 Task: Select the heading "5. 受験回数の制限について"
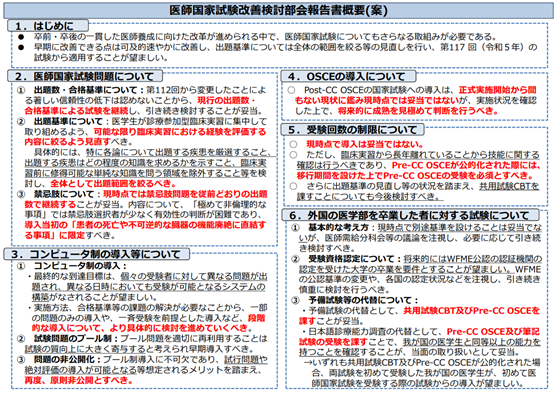[352, 130]
